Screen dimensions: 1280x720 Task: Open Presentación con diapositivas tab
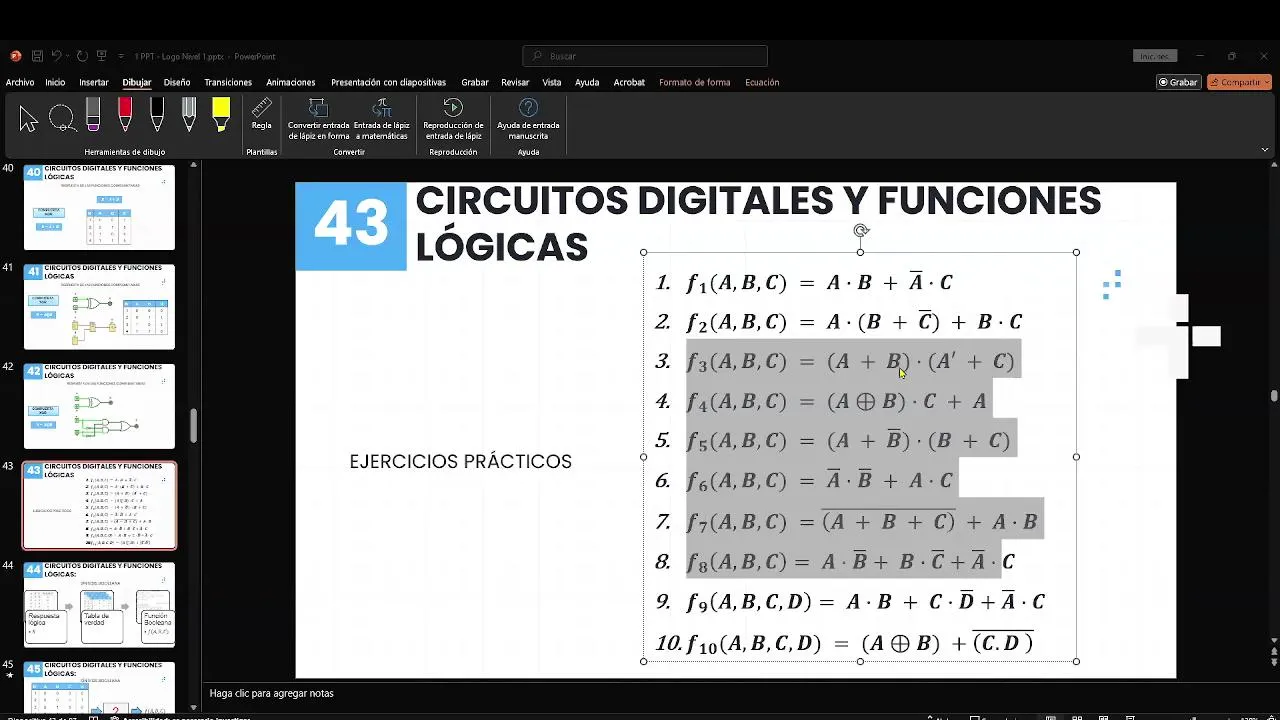[x=388, y=82]
